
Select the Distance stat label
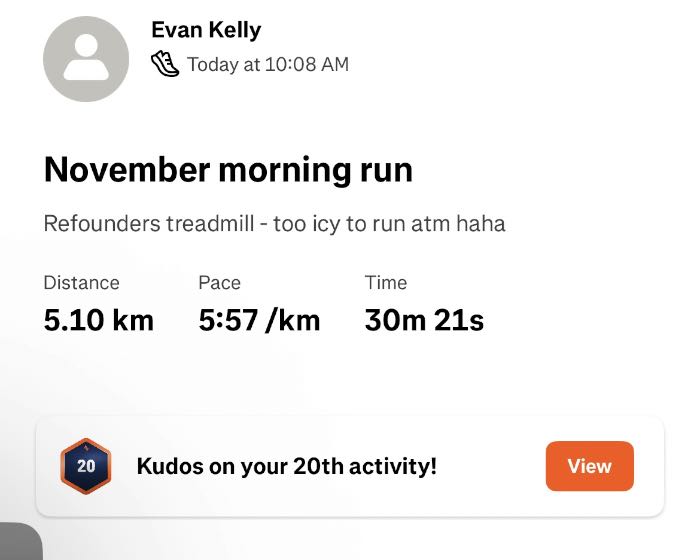(81, 283)
